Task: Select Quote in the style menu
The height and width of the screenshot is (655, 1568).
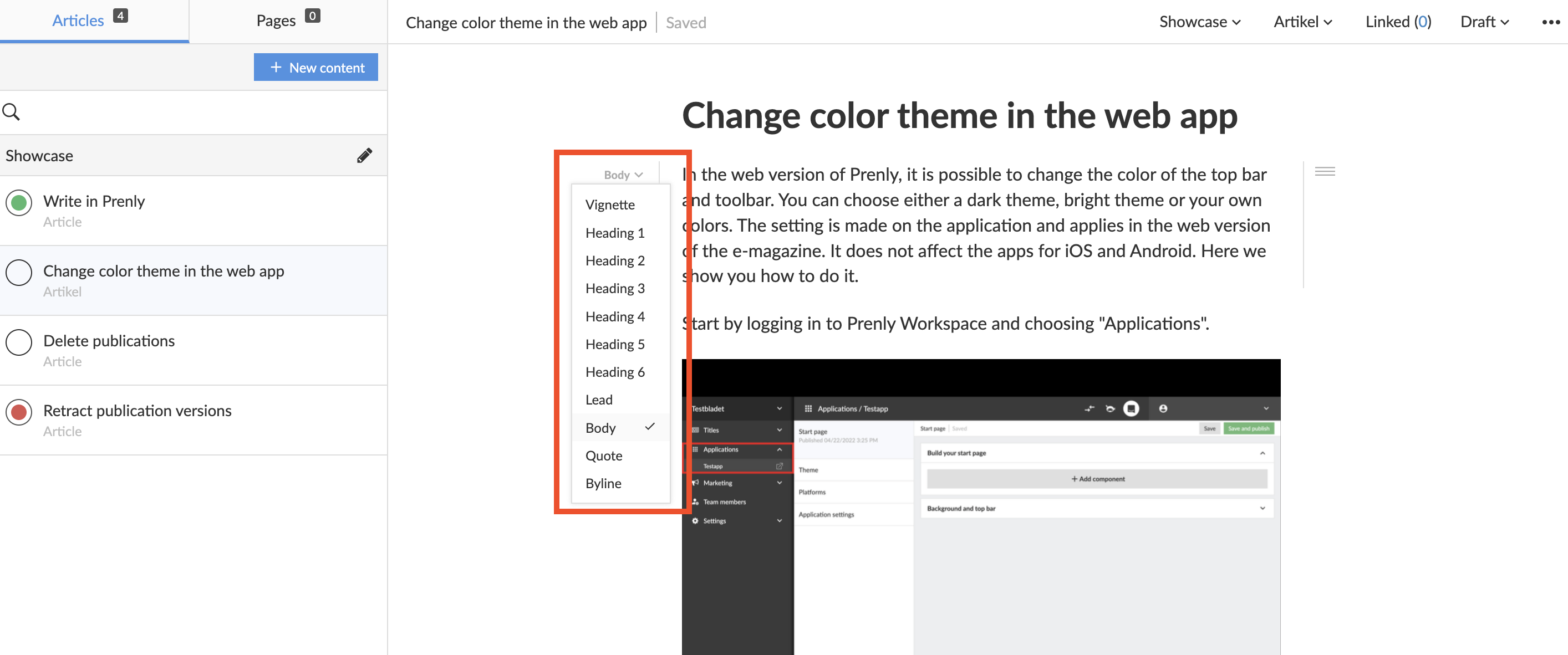Action: coord(603,456)
